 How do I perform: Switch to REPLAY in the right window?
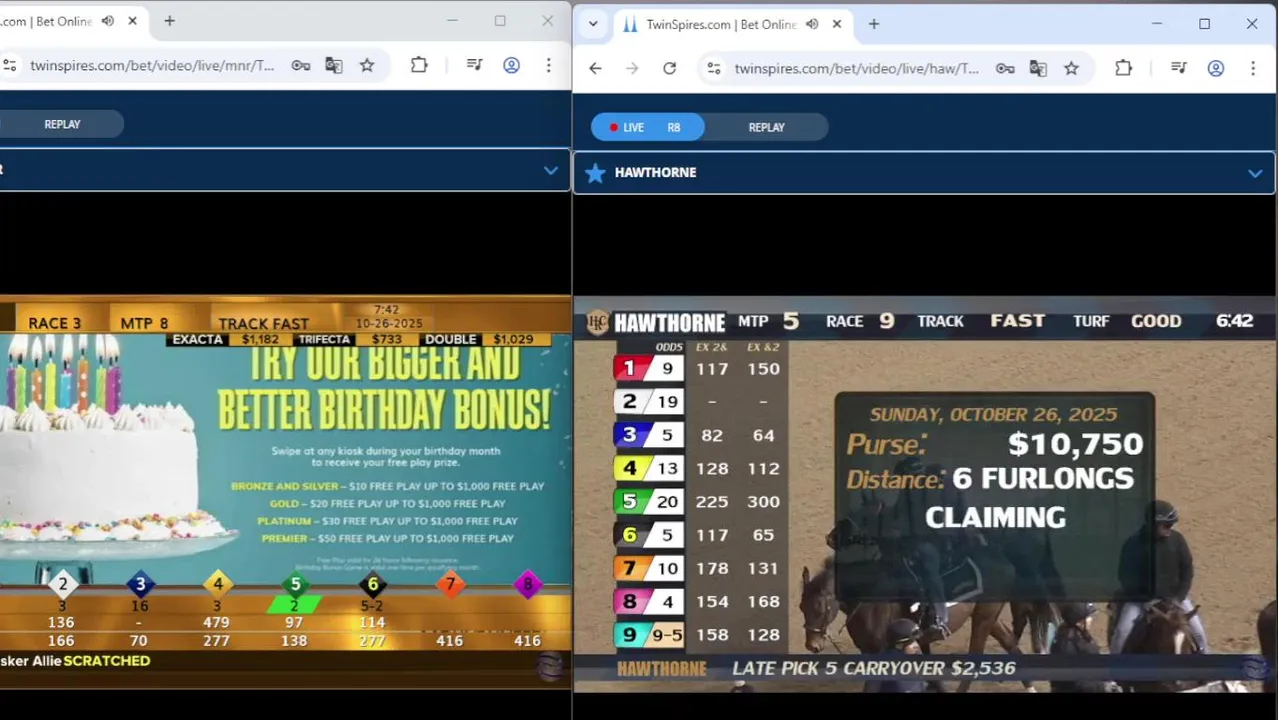click(767, 127)
